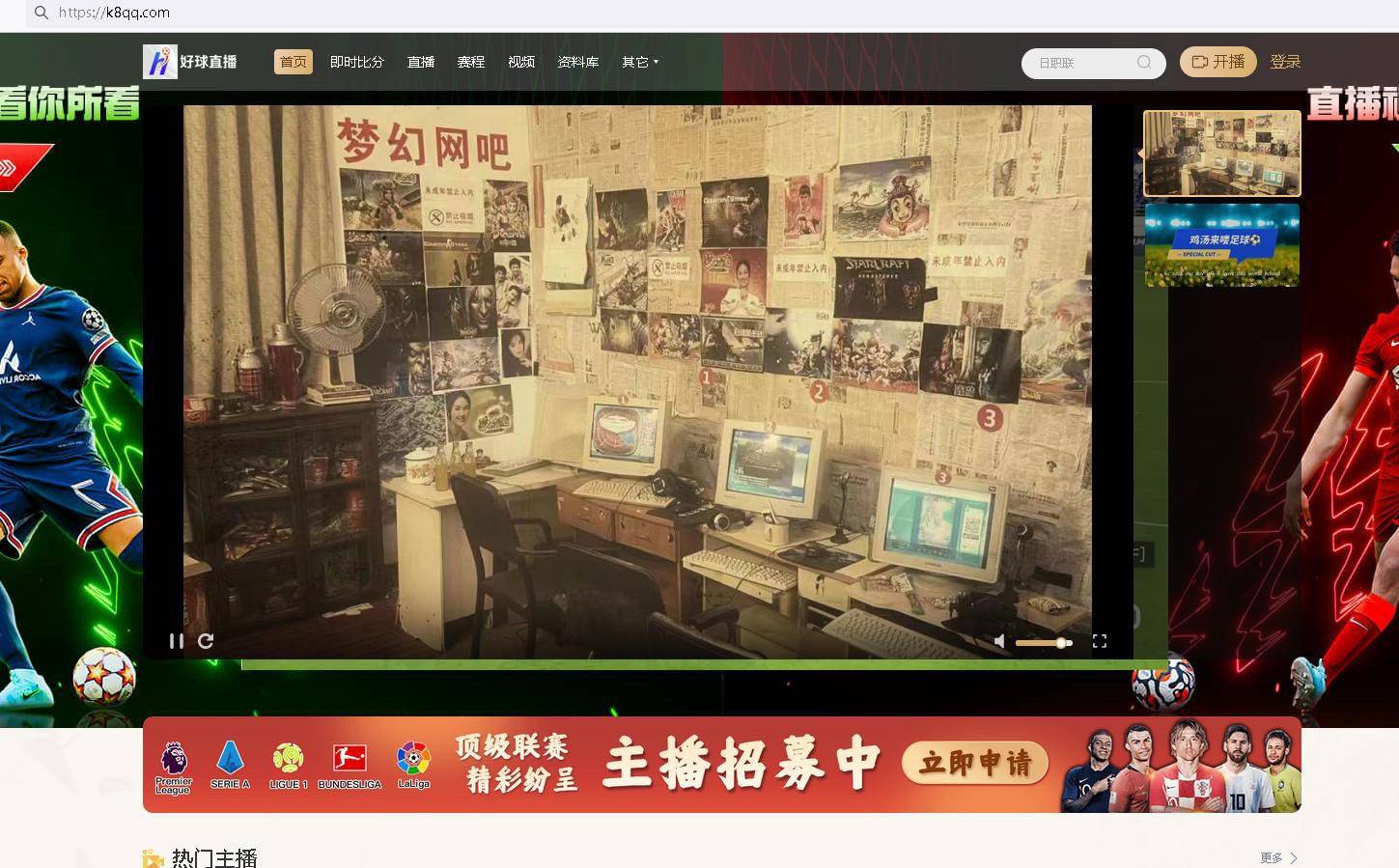This screenshot has height=868, width=1399.
Task: Open the 赛程 menu item
Action: point(471,62)
